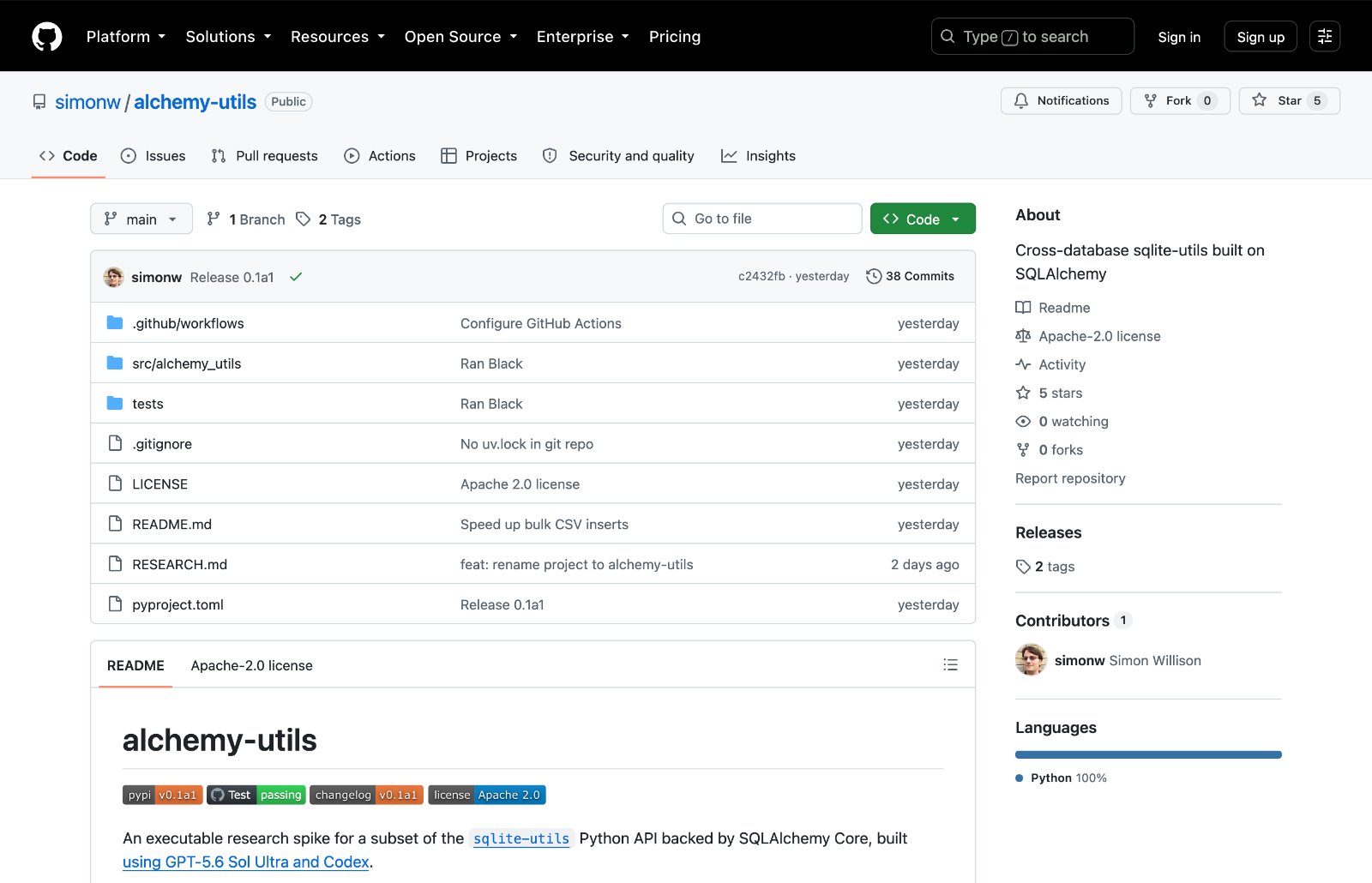Click the license Apache 2.0 badge
This screenshot has width=1372, height=883.
[x=487, y=795]
